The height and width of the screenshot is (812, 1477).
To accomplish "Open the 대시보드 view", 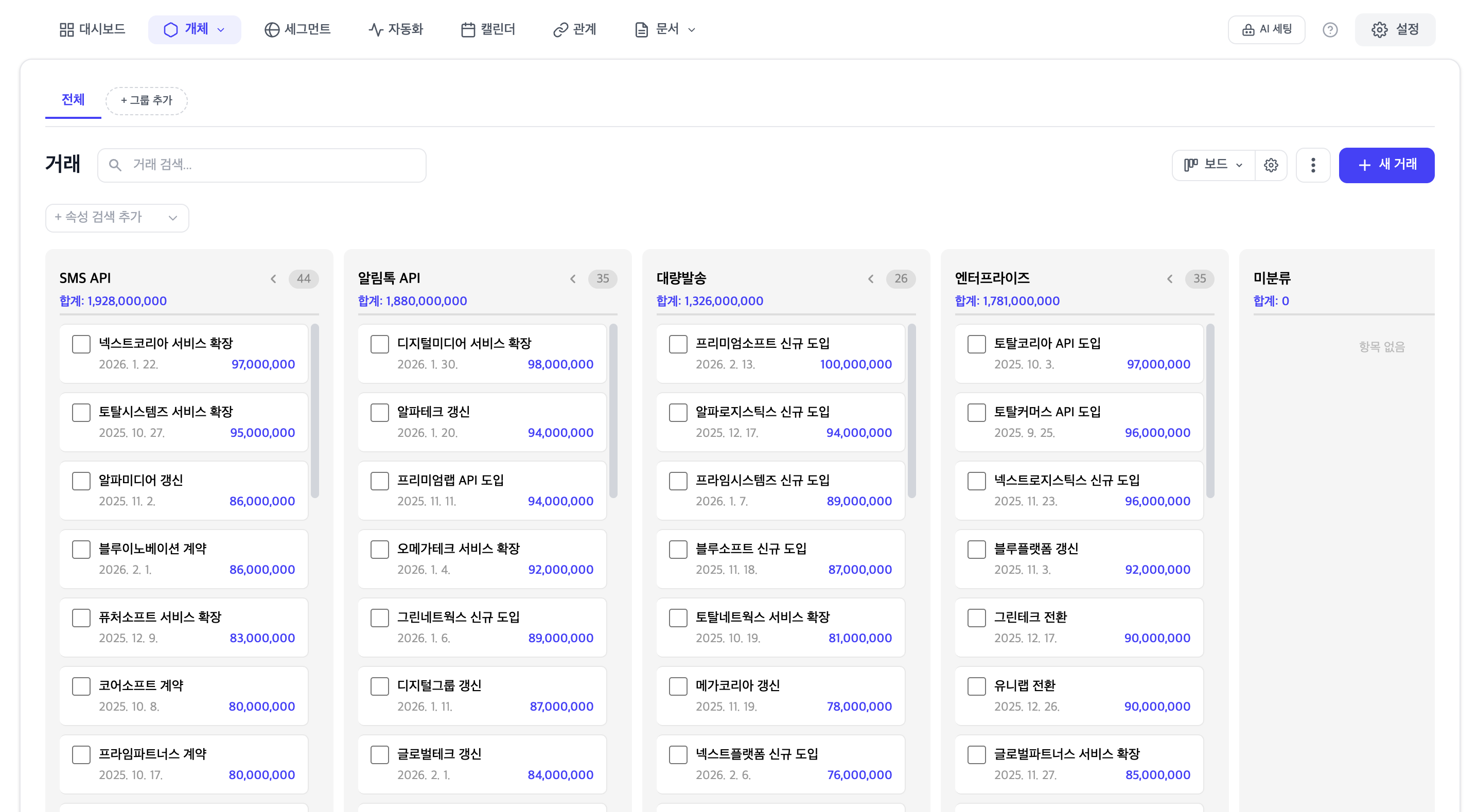I will (x=92, y=29).
